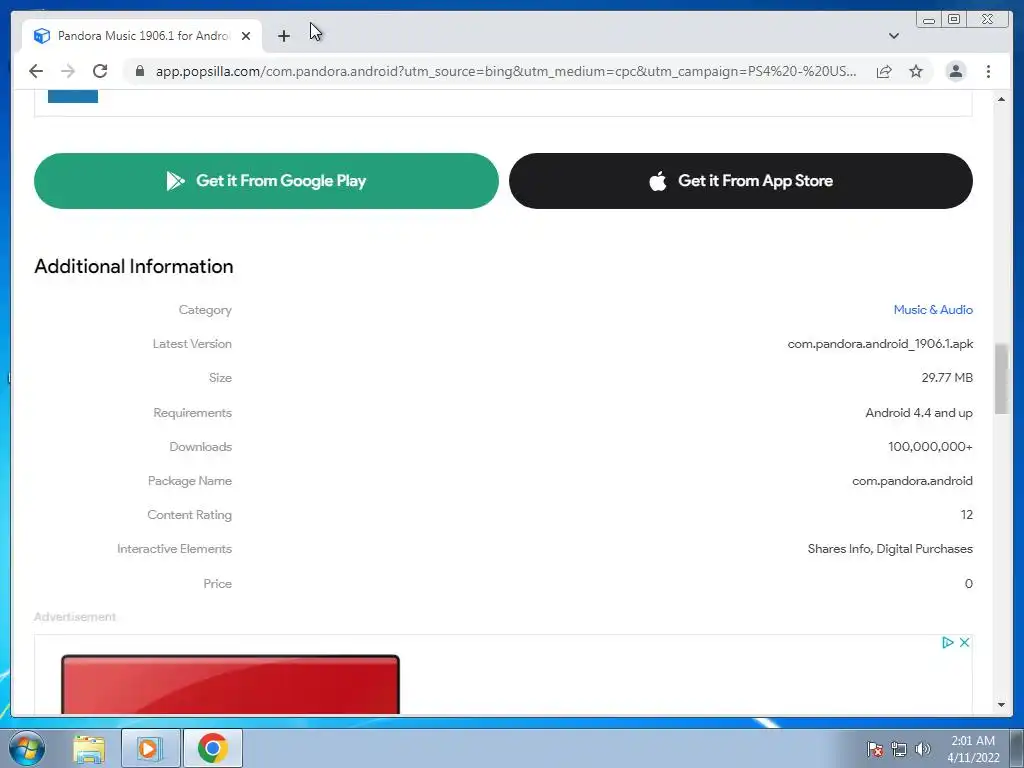Viewport: 1024px width, 768px height.
Task: Go back to the previous page
Action: [36, 71]
